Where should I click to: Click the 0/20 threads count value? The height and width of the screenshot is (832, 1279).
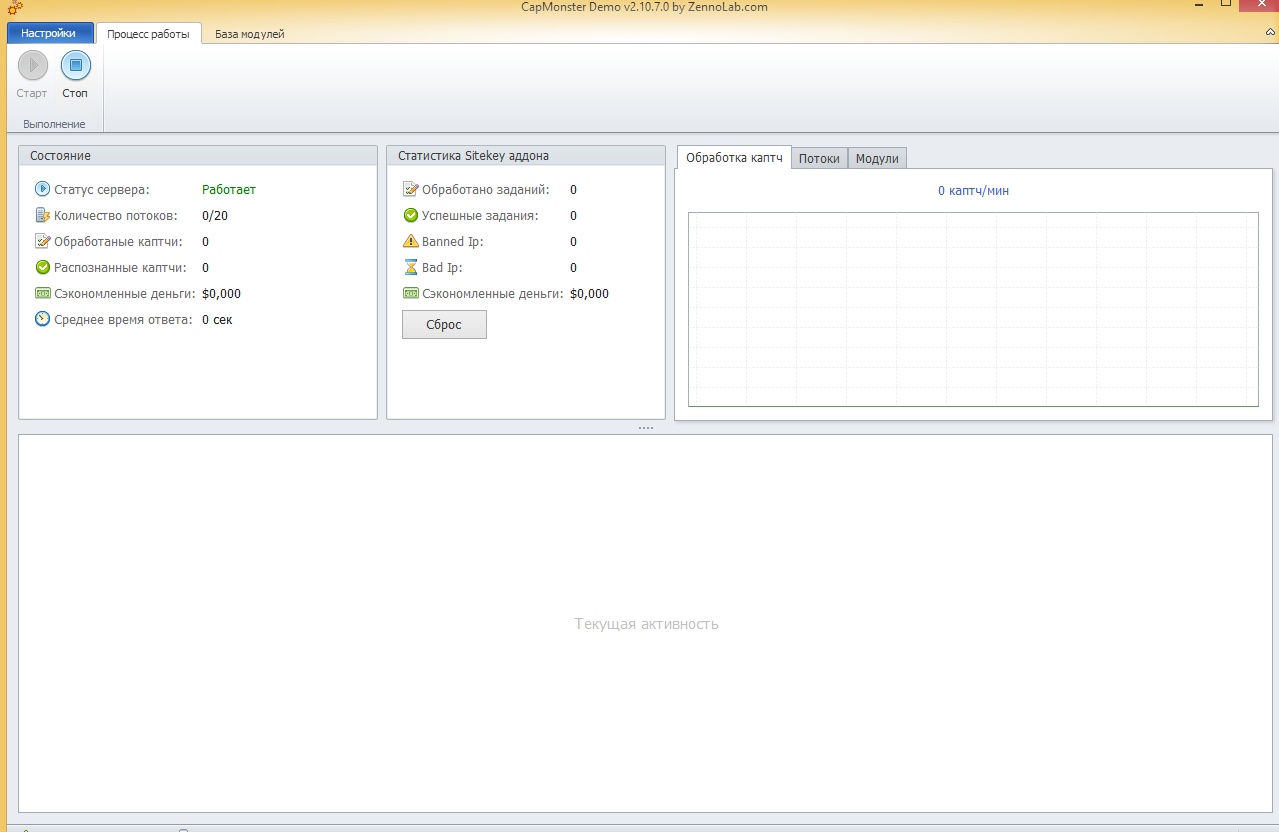(215, 215)
